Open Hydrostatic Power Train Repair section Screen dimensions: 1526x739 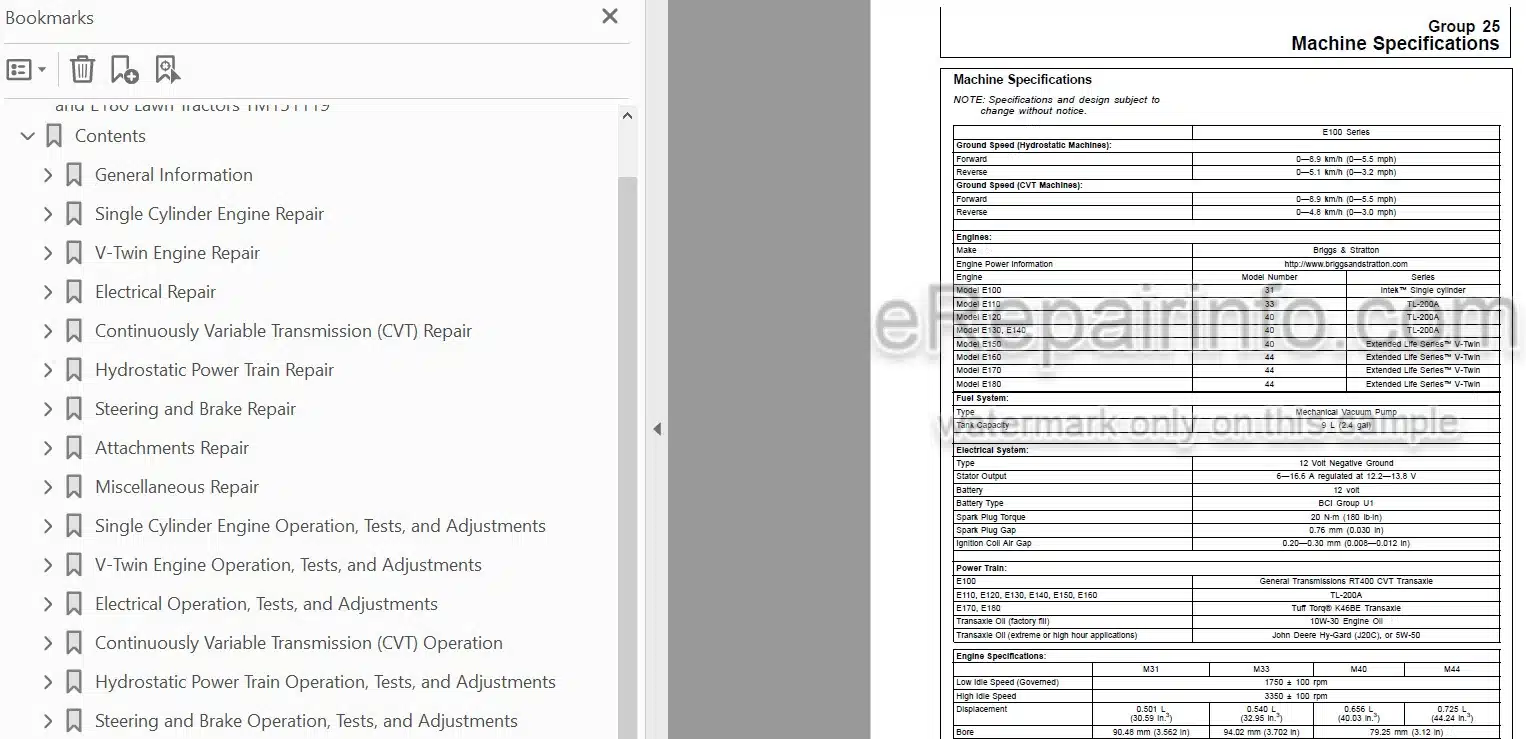tap(214, 370)
